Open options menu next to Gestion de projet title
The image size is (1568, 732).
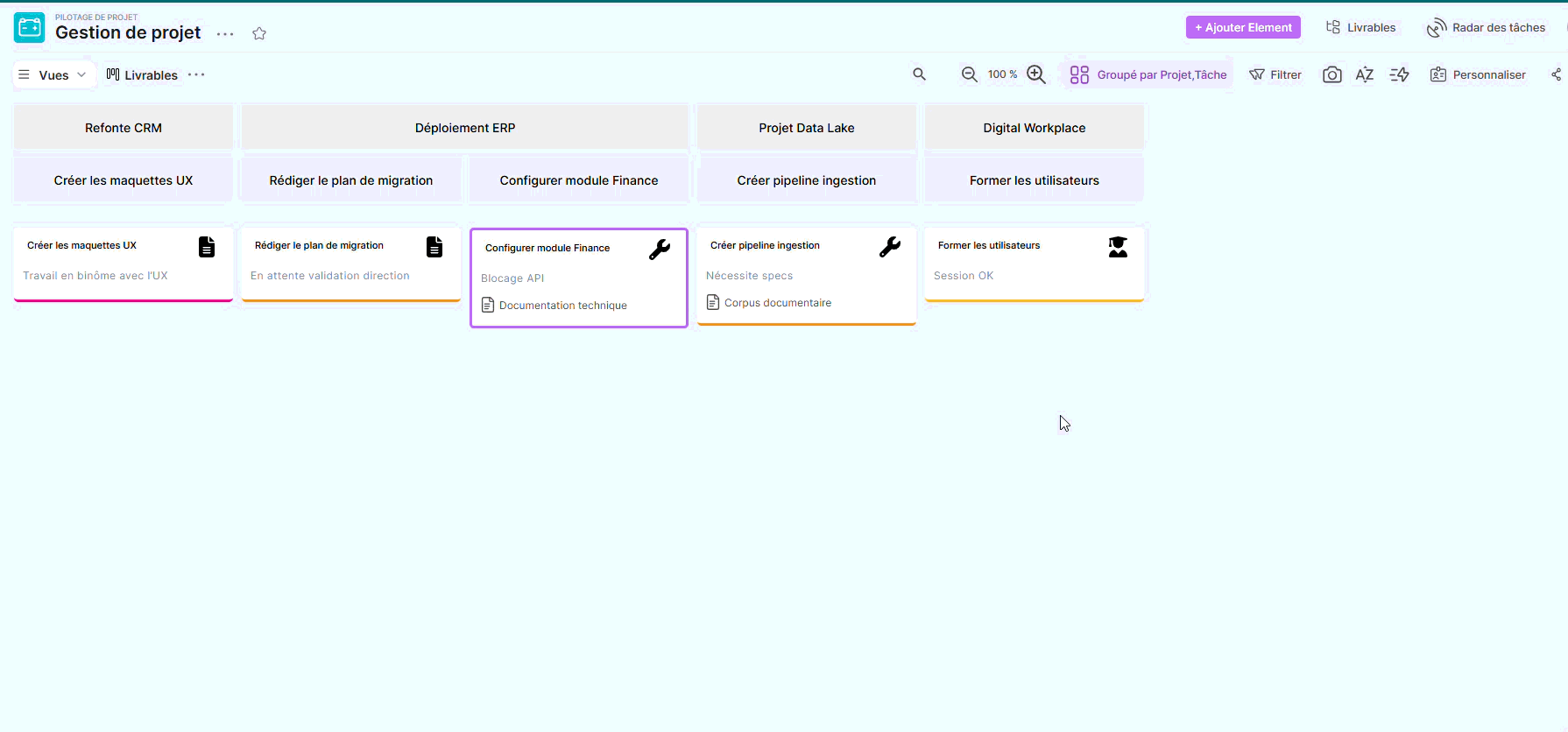coord(225,34)
